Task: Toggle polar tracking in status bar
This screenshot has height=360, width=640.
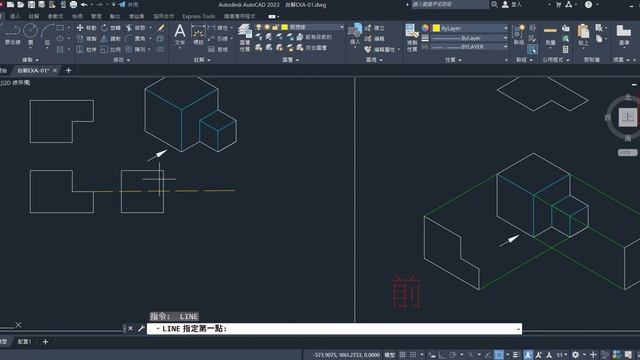Action: point(453,355)
